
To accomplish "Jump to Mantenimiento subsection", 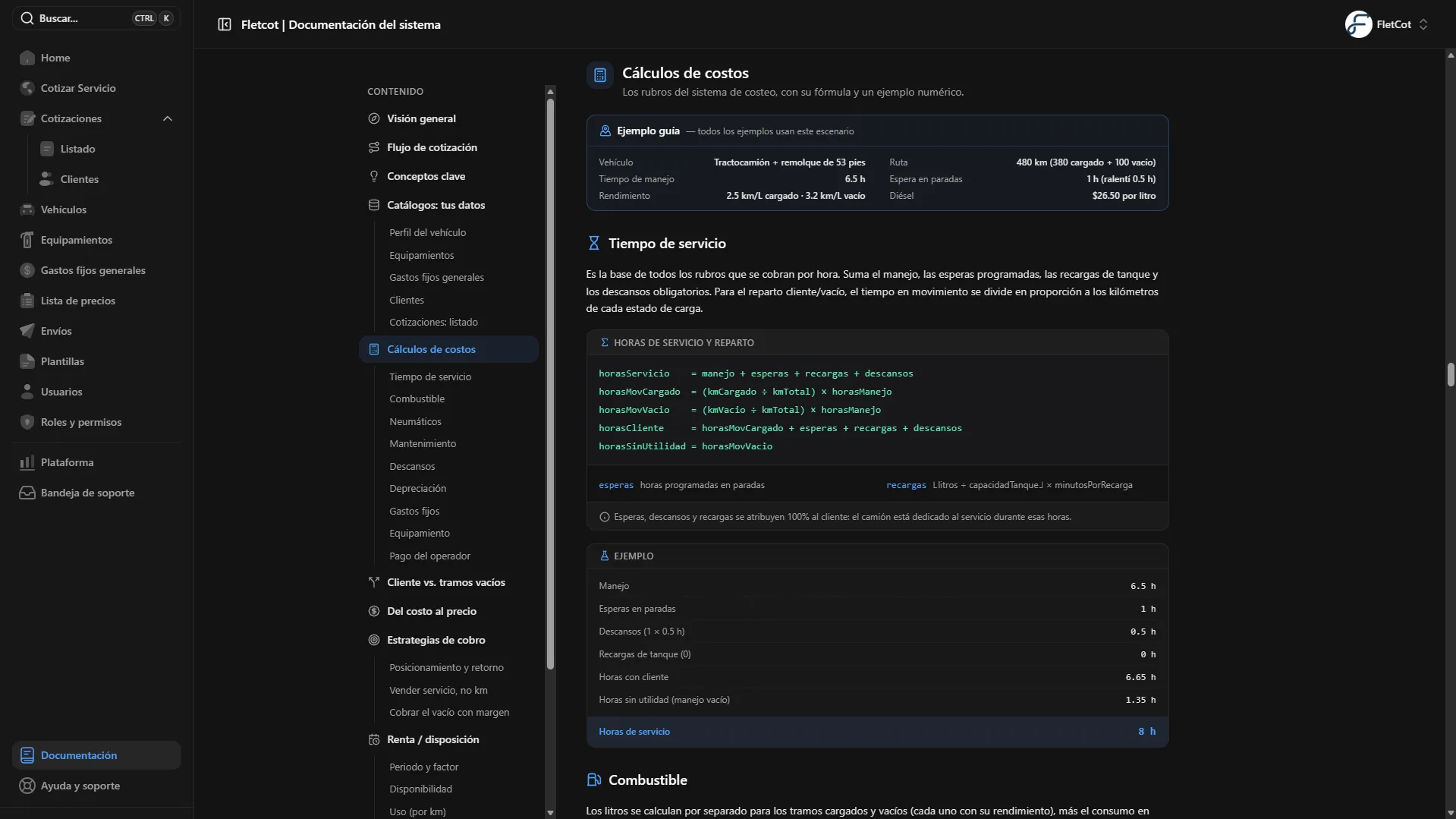I will tap(423, 443).
